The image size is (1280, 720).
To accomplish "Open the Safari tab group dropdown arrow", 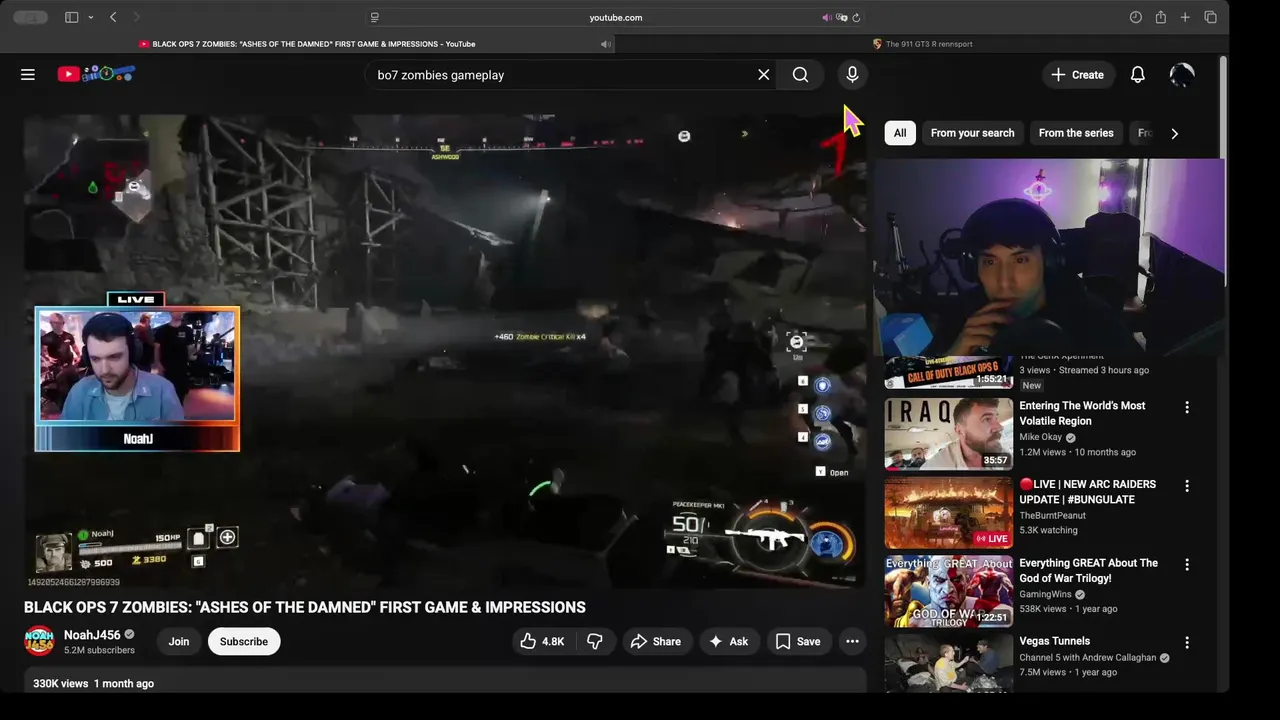I will tap(91, 17).
